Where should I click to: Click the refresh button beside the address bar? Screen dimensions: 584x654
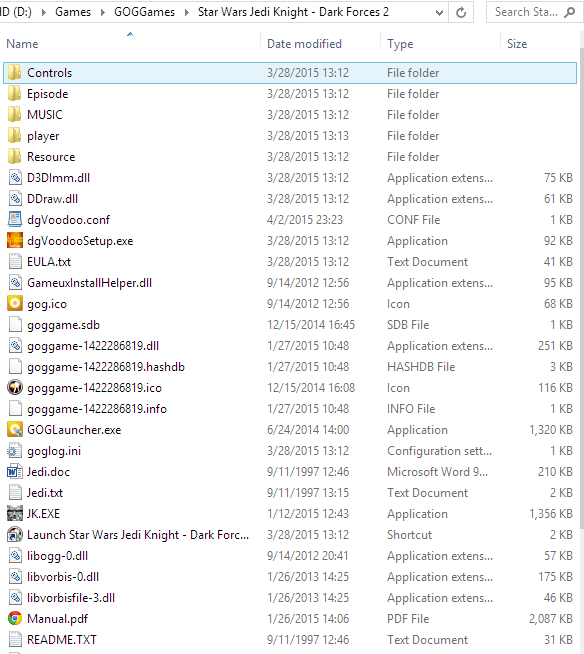[x=461, y=13]
